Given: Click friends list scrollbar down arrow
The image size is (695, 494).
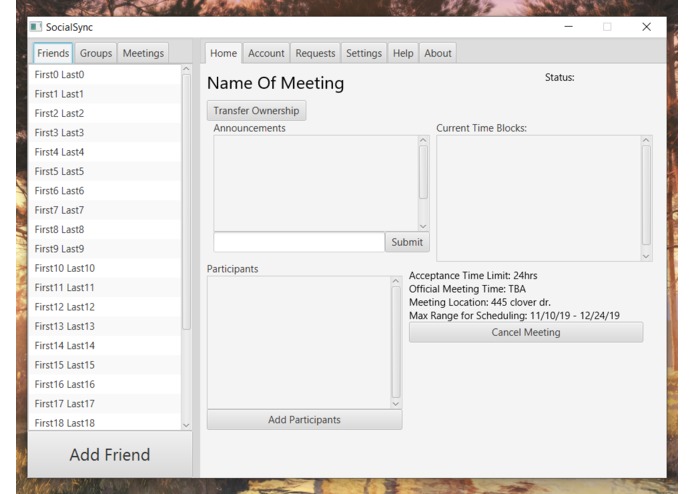Looking at the screenshot, I should coord(186,425).
